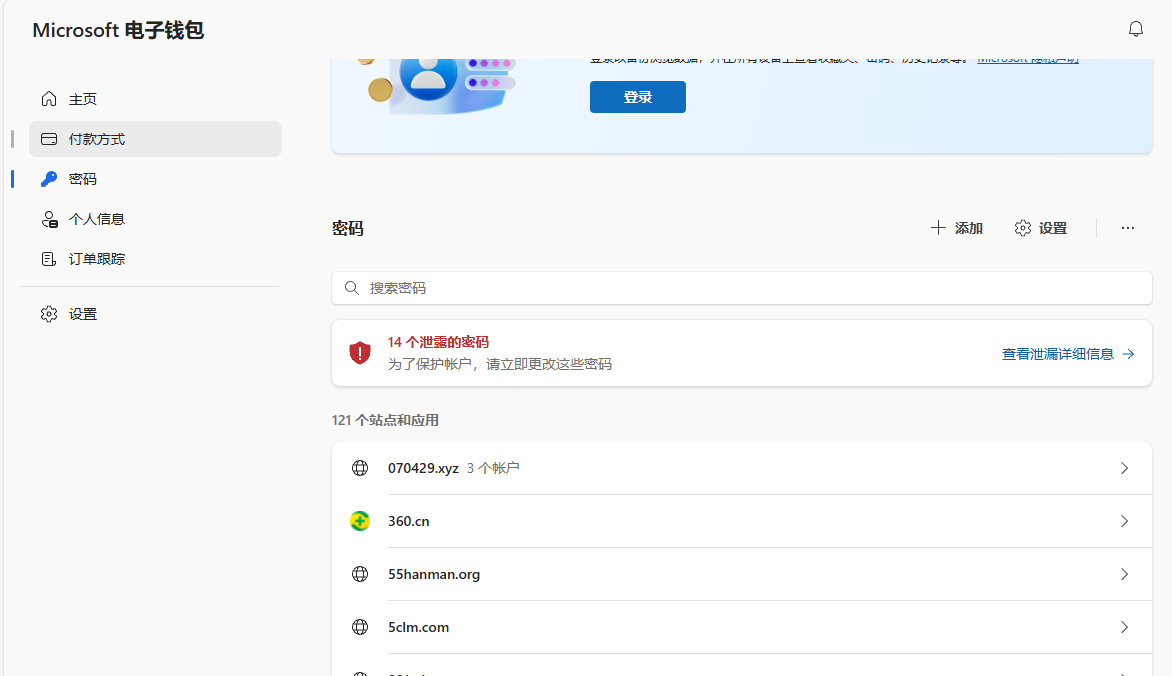The height and width of the screenshot is (676, 1172).
Task: Click the 添加 plus button
Action: [957, 228]
